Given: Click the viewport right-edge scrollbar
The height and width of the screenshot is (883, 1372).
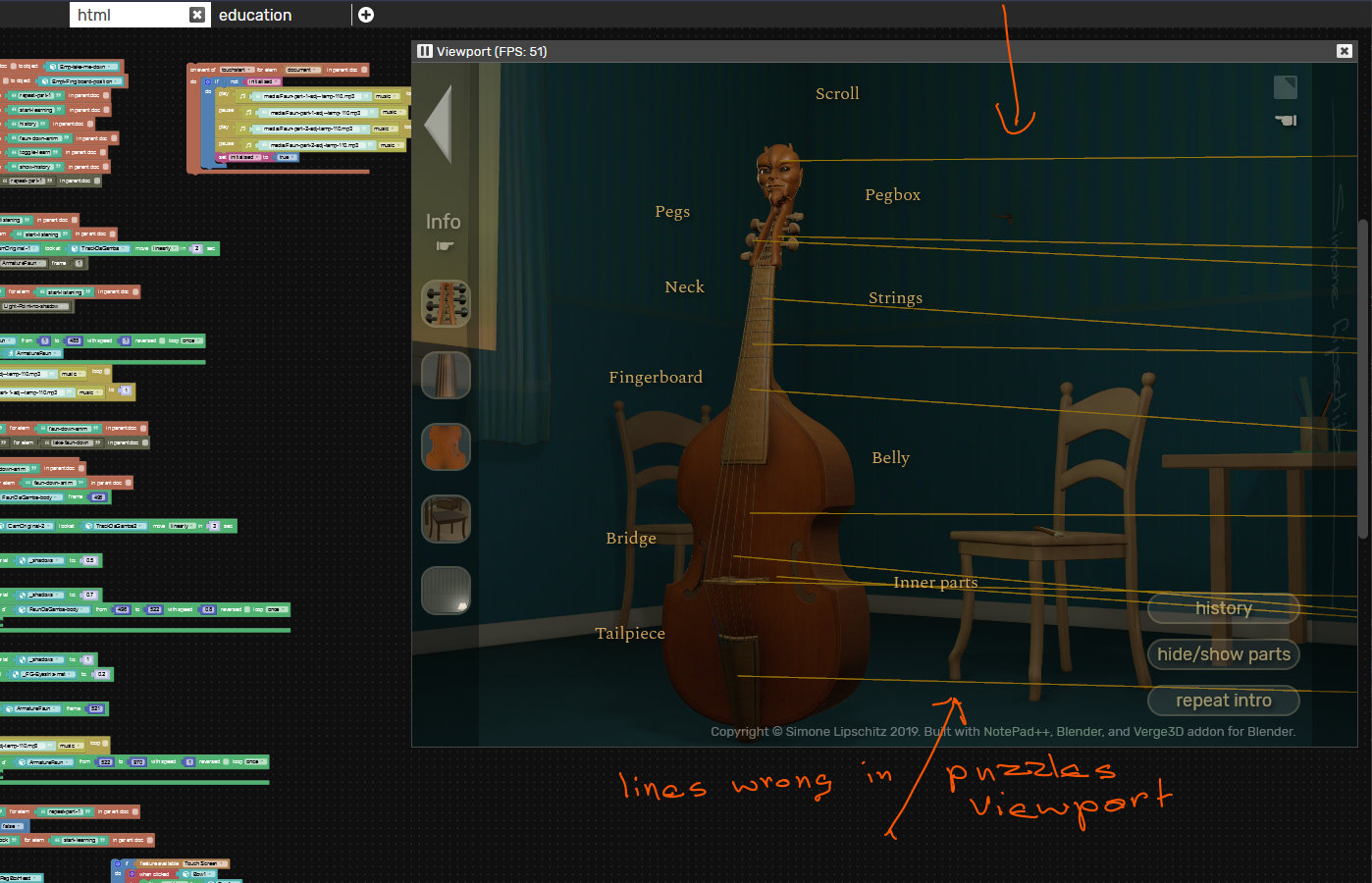Looking at the screenshot, I should 1362,379.
